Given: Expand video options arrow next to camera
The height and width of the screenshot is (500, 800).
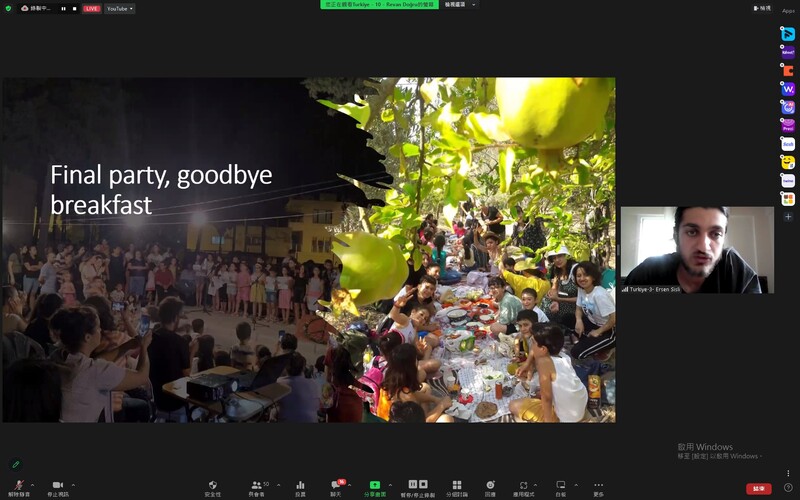Looking at the screenshot, I should [x=73, y=485].
